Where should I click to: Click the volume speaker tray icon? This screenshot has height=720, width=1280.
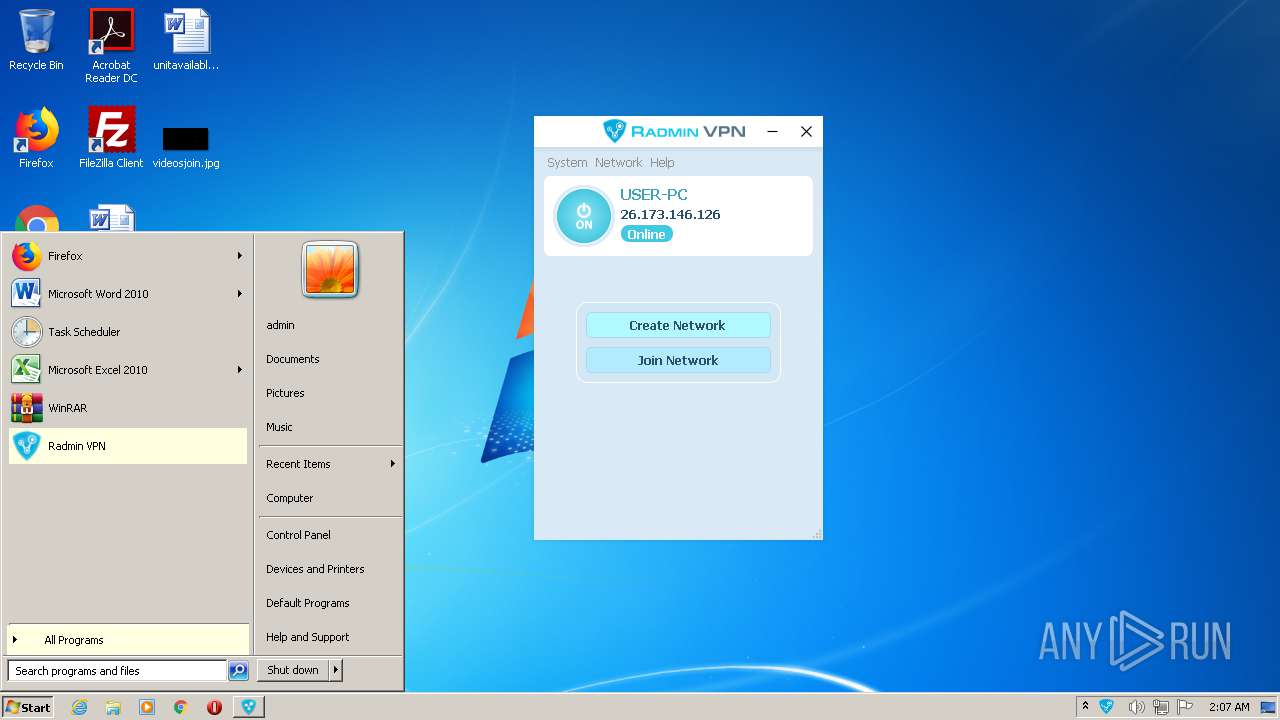[1135, 707]
